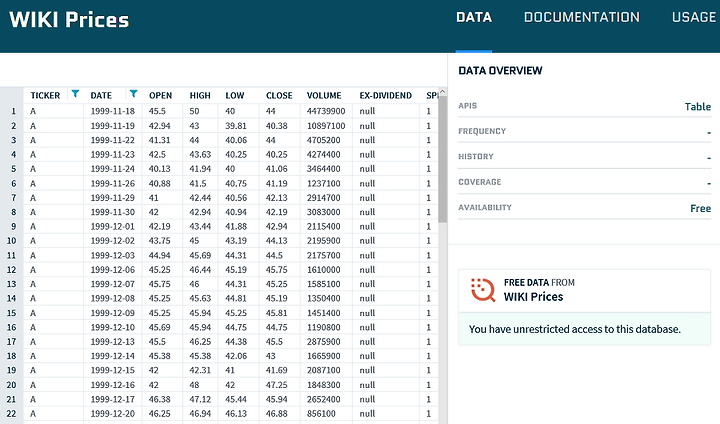
Task: Click the unrestricted access notice text
Action: 575,329
